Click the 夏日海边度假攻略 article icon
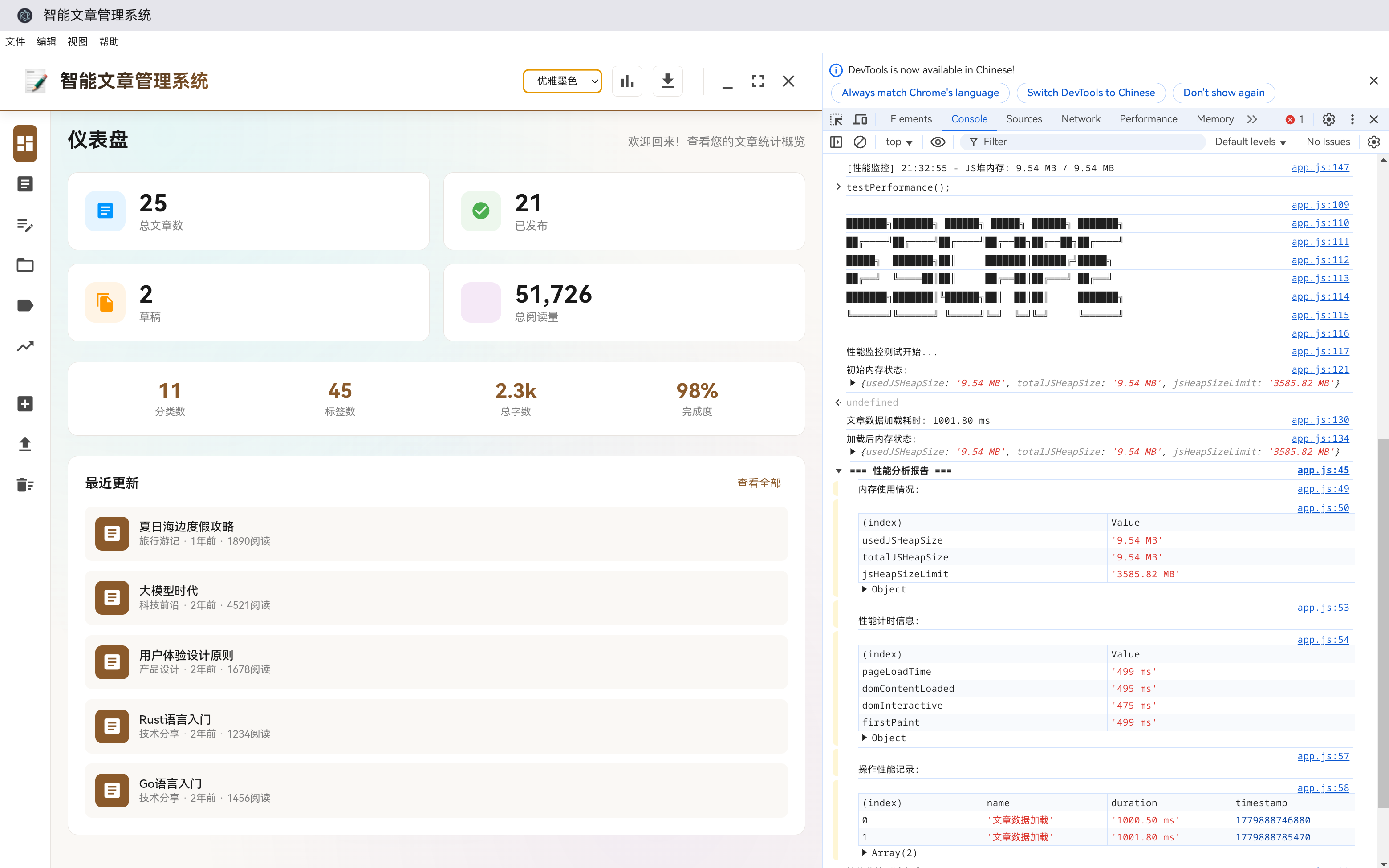 (x=112, y=533)
